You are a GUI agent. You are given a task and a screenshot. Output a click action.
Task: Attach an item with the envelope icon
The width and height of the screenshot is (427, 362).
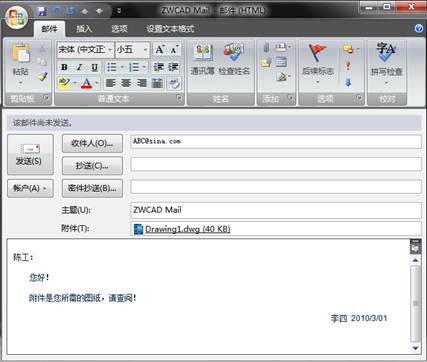(266, 62)
